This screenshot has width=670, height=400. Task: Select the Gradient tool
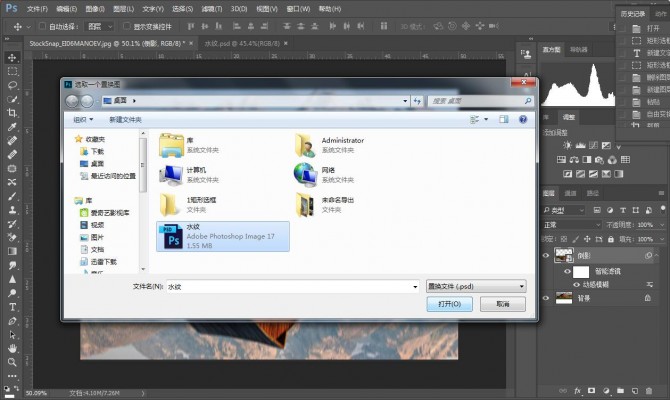[x=12, y=251]
